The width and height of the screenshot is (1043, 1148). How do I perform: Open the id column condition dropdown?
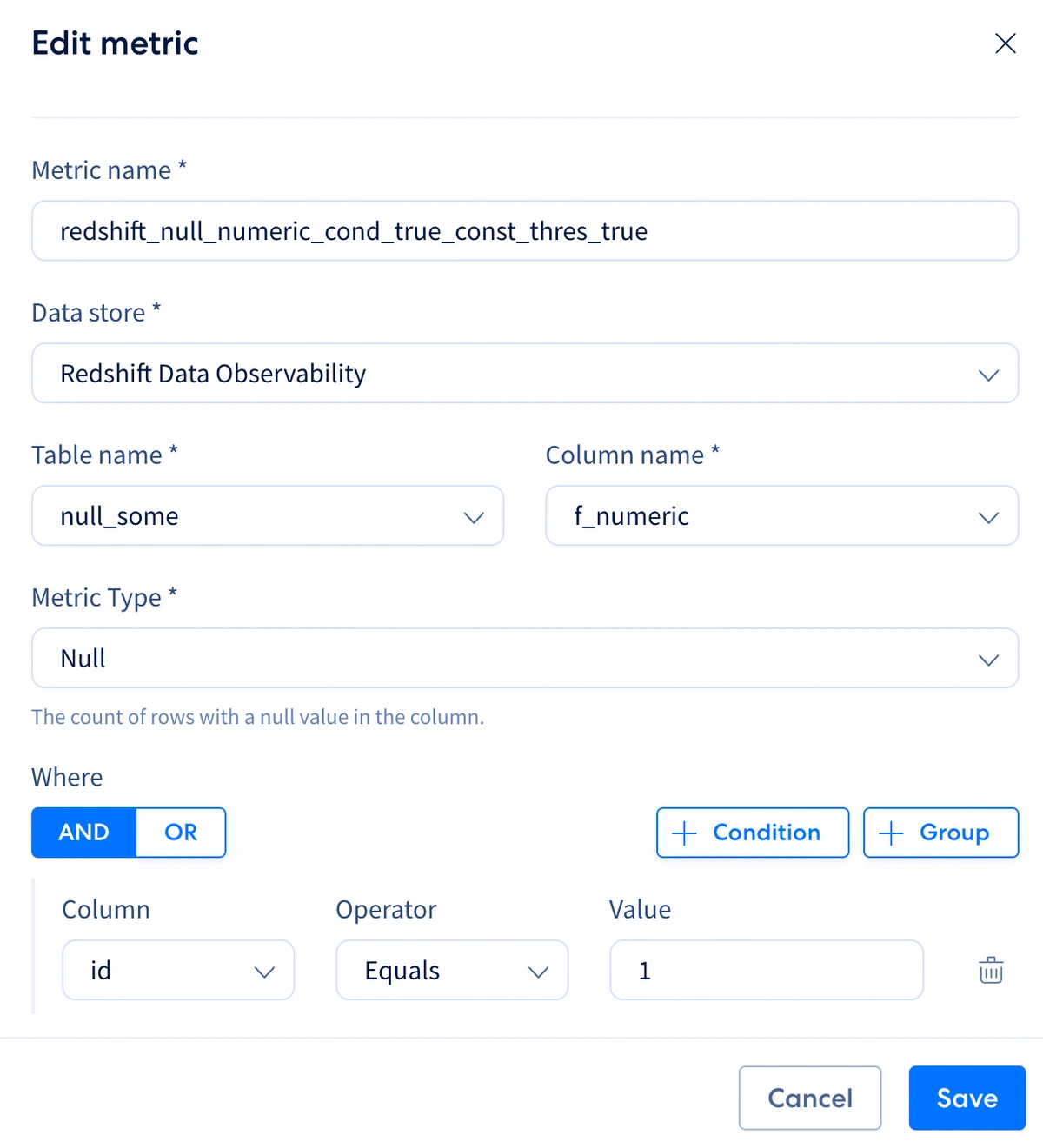click(x=178, y=970)
